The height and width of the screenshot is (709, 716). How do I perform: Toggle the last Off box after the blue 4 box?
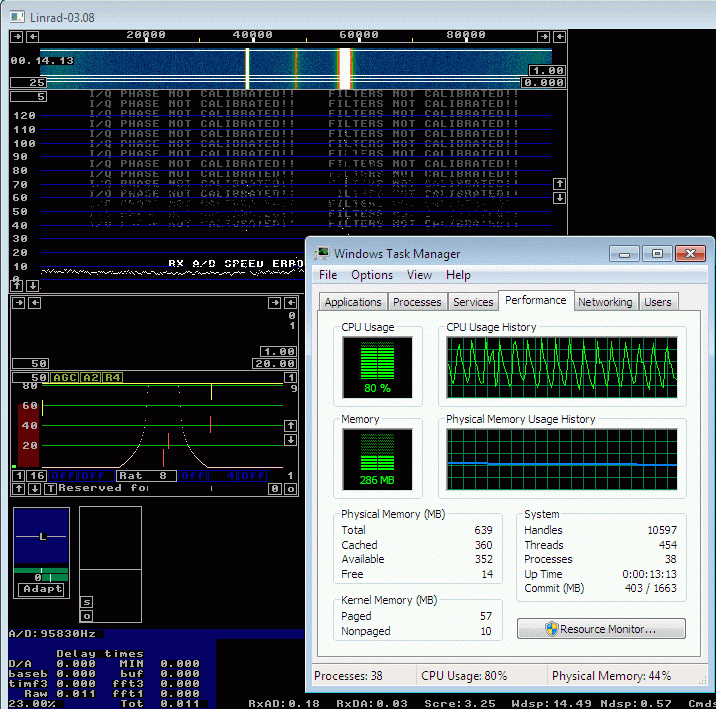pos(253,476)
